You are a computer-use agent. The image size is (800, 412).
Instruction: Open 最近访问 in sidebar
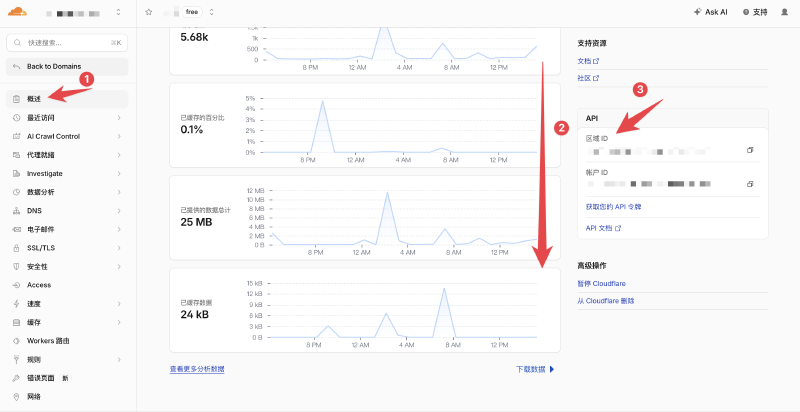pos(41,118)
